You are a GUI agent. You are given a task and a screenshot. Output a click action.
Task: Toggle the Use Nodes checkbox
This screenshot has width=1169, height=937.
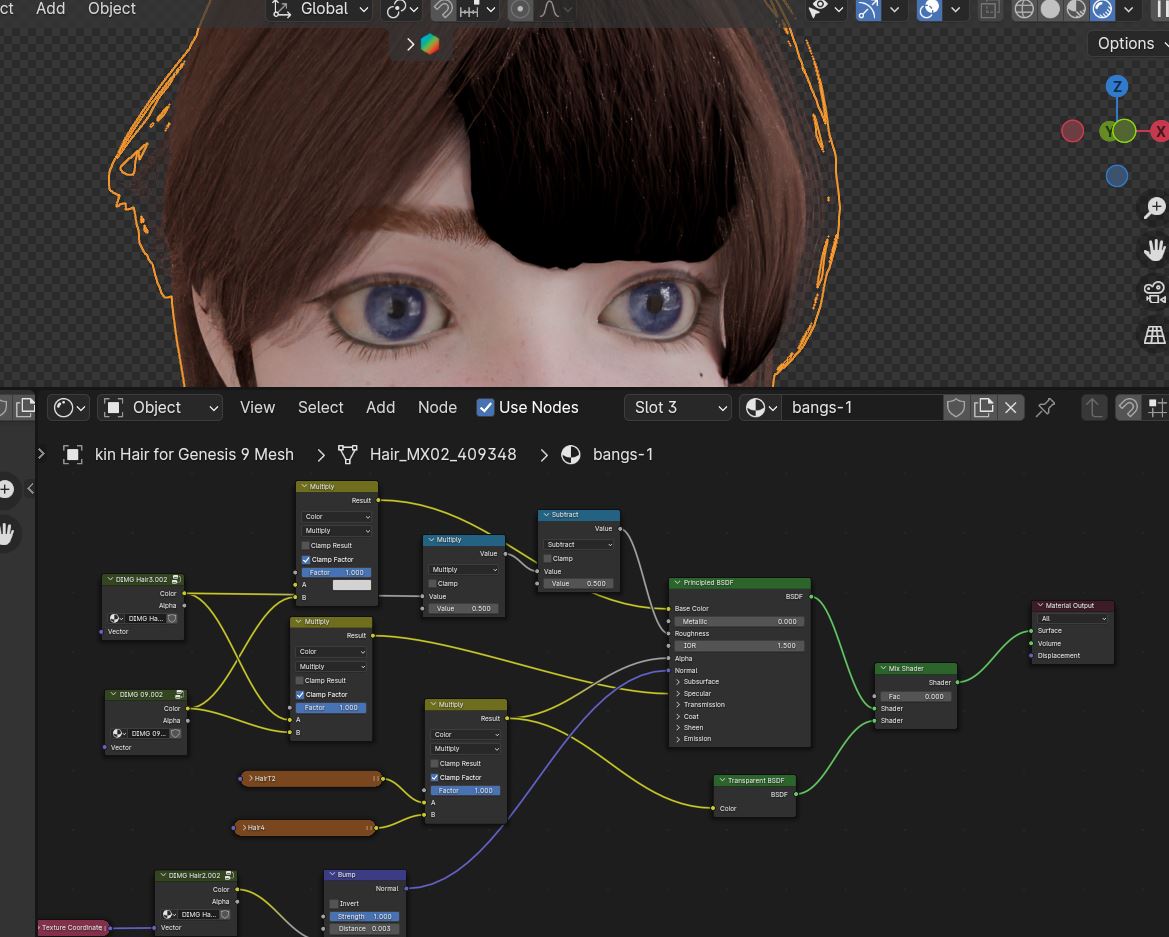point(485,408)
